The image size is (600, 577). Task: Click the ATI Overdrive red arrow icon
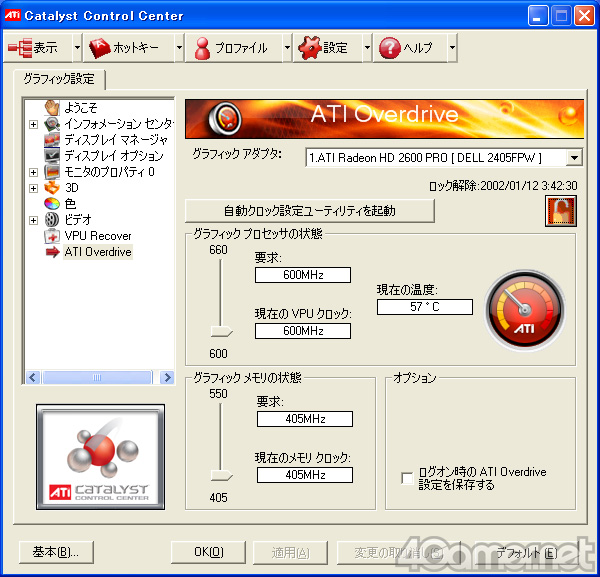tap(52, 252)
